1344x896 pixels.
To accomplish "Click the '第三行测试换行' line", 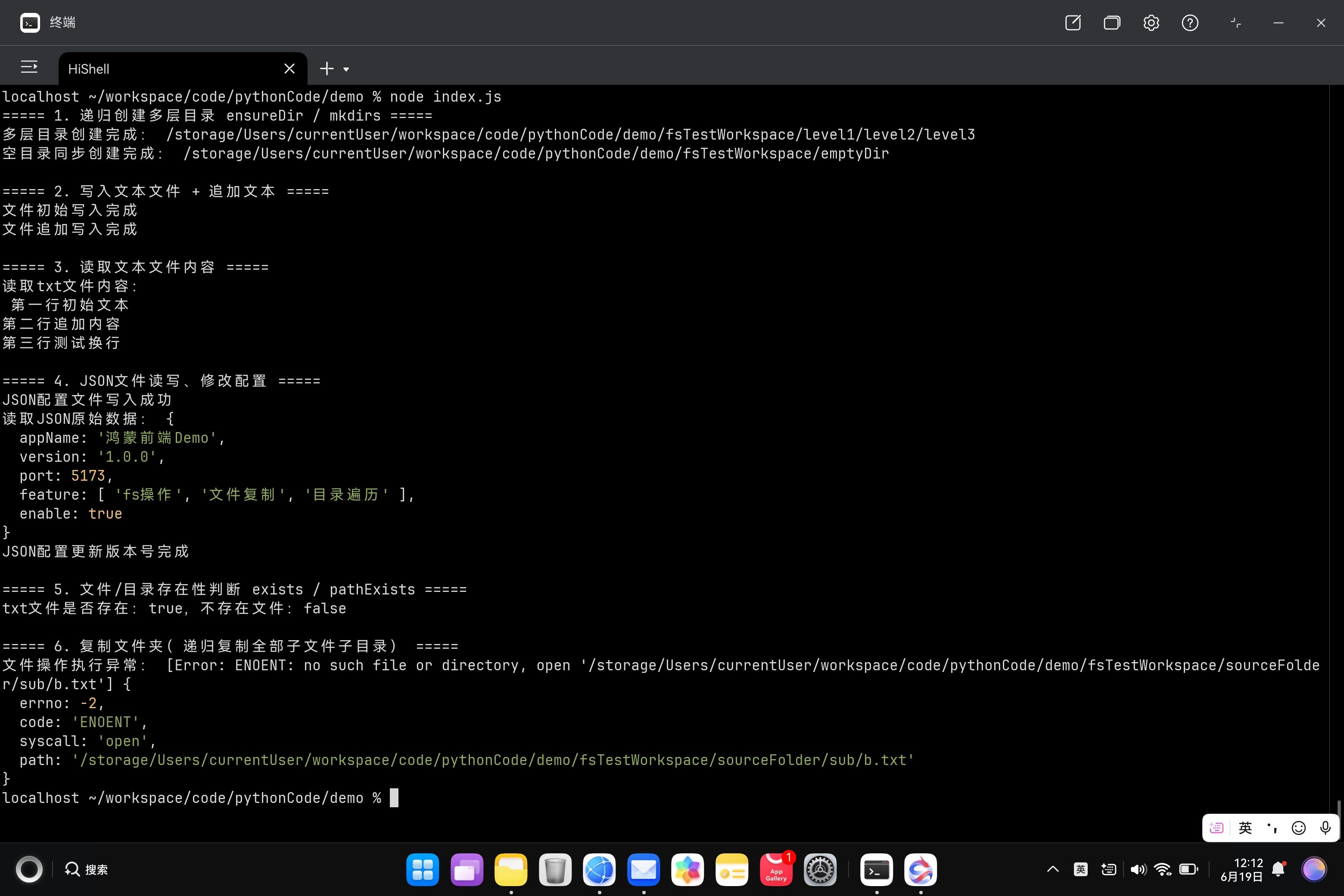I will (61, 343).
